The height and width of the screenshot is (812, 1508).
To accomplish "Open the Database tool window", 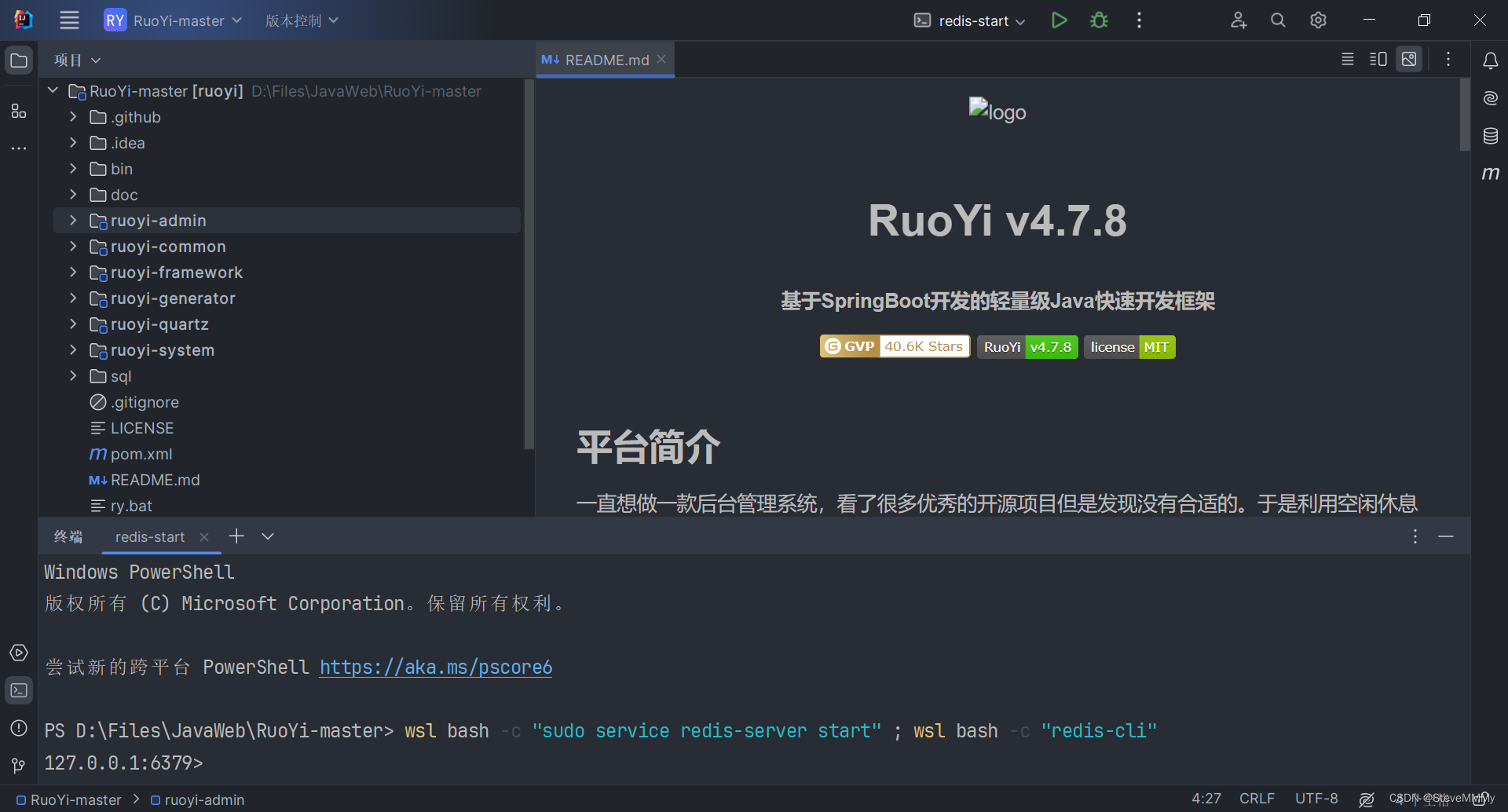I will [x=1490, y=136].
